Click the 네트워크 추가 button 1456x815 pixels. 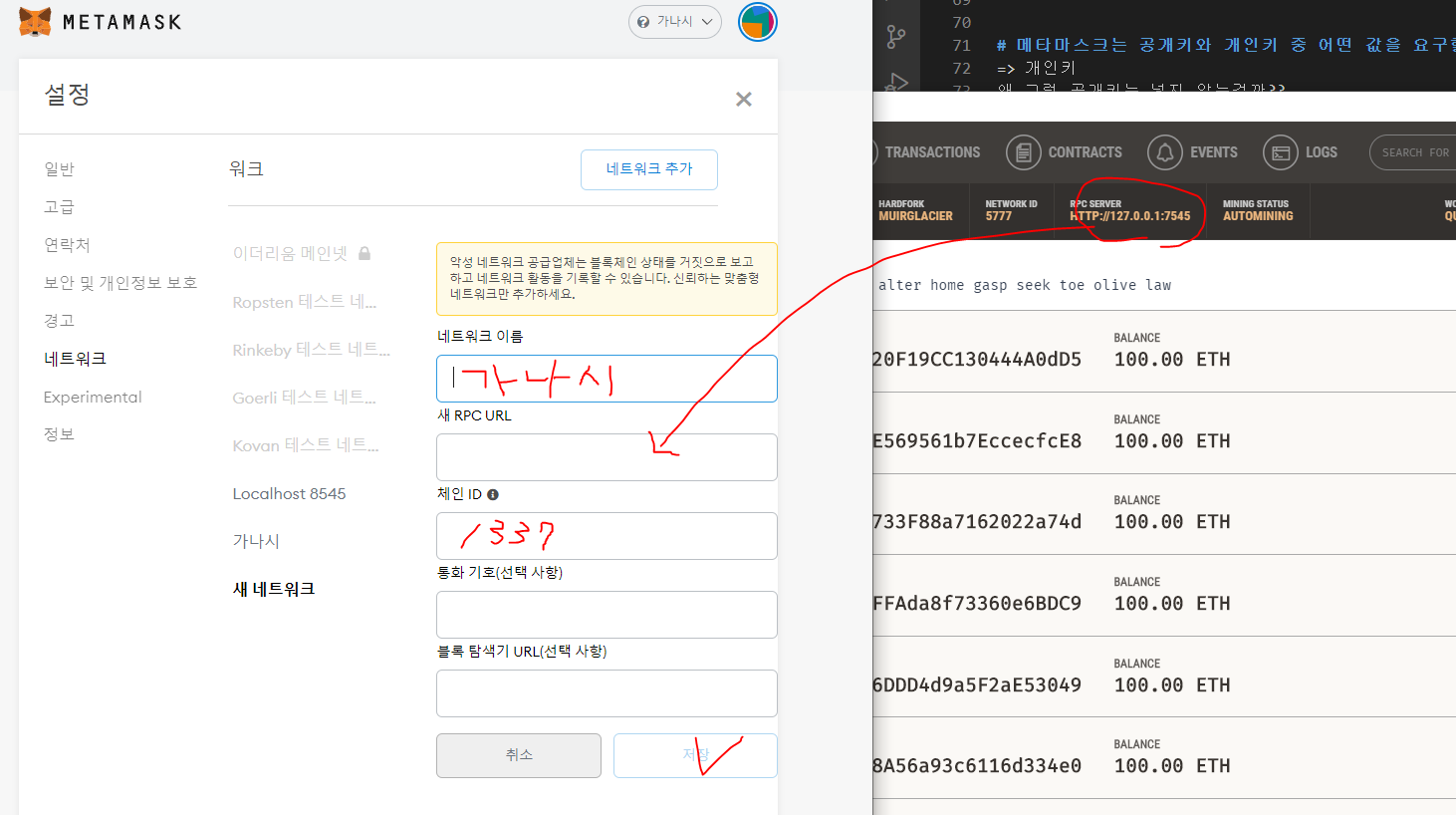(649, 169)
